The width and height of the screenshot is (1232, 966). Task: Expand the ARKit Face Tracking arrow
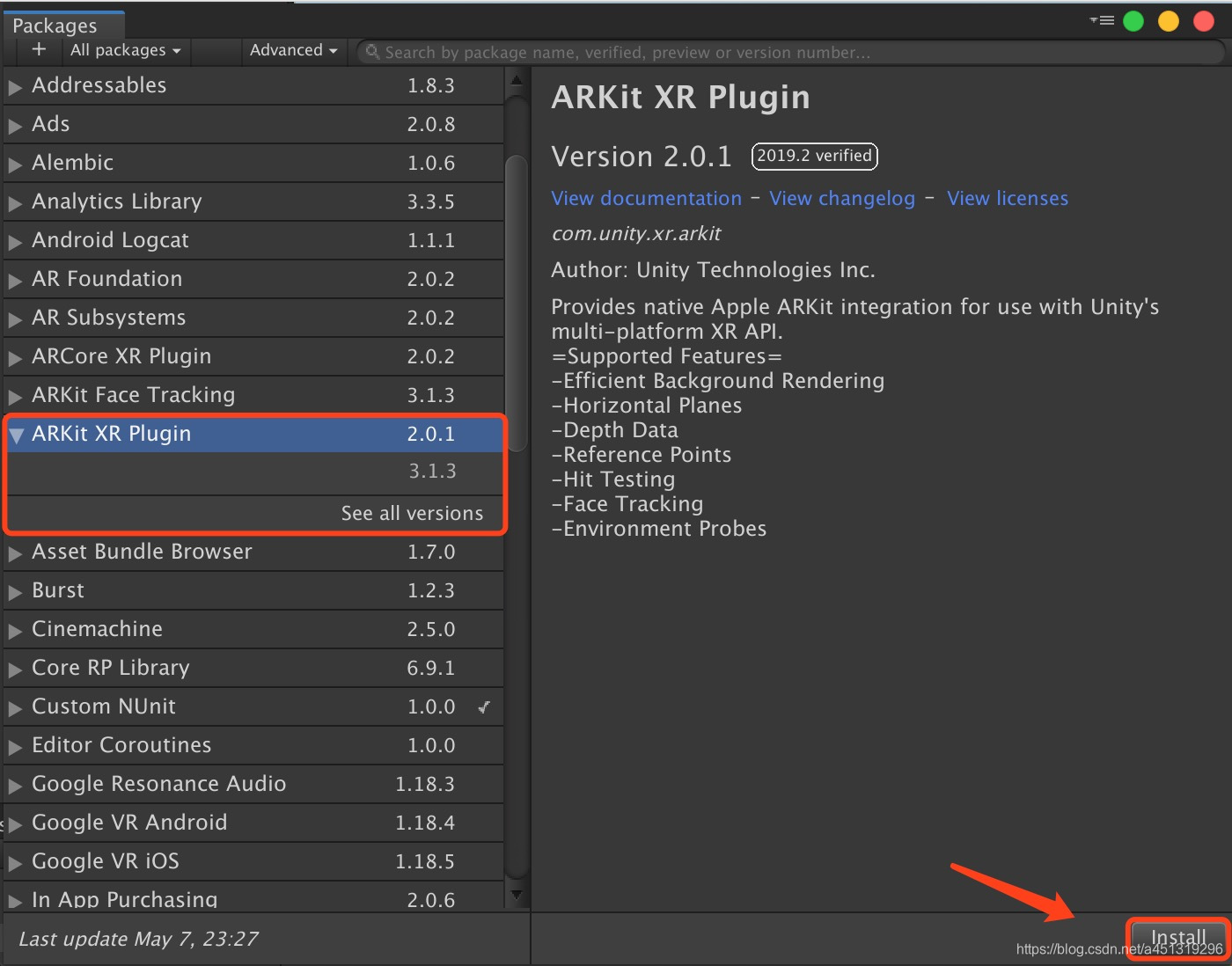(x=15, y=397)
